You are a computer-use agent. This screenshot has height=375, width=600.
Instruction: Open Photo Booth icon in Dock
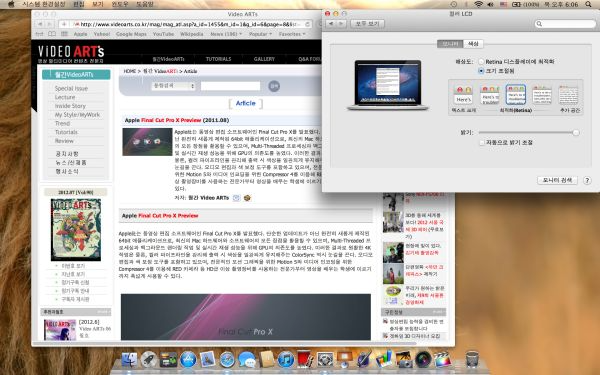tap(305, 359)
